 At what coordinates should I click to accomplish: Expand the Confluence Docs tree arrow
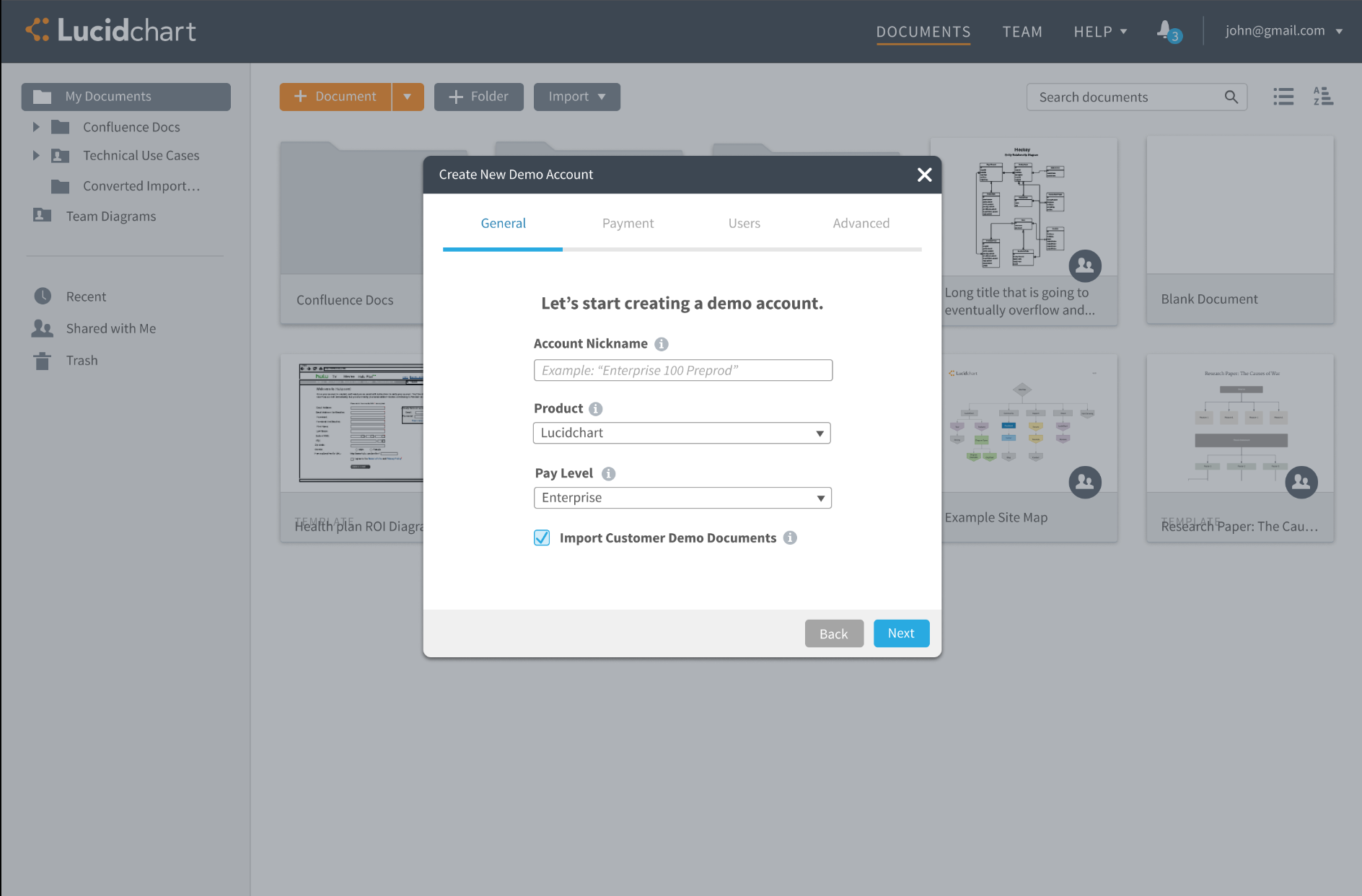(x=36, y=127)
